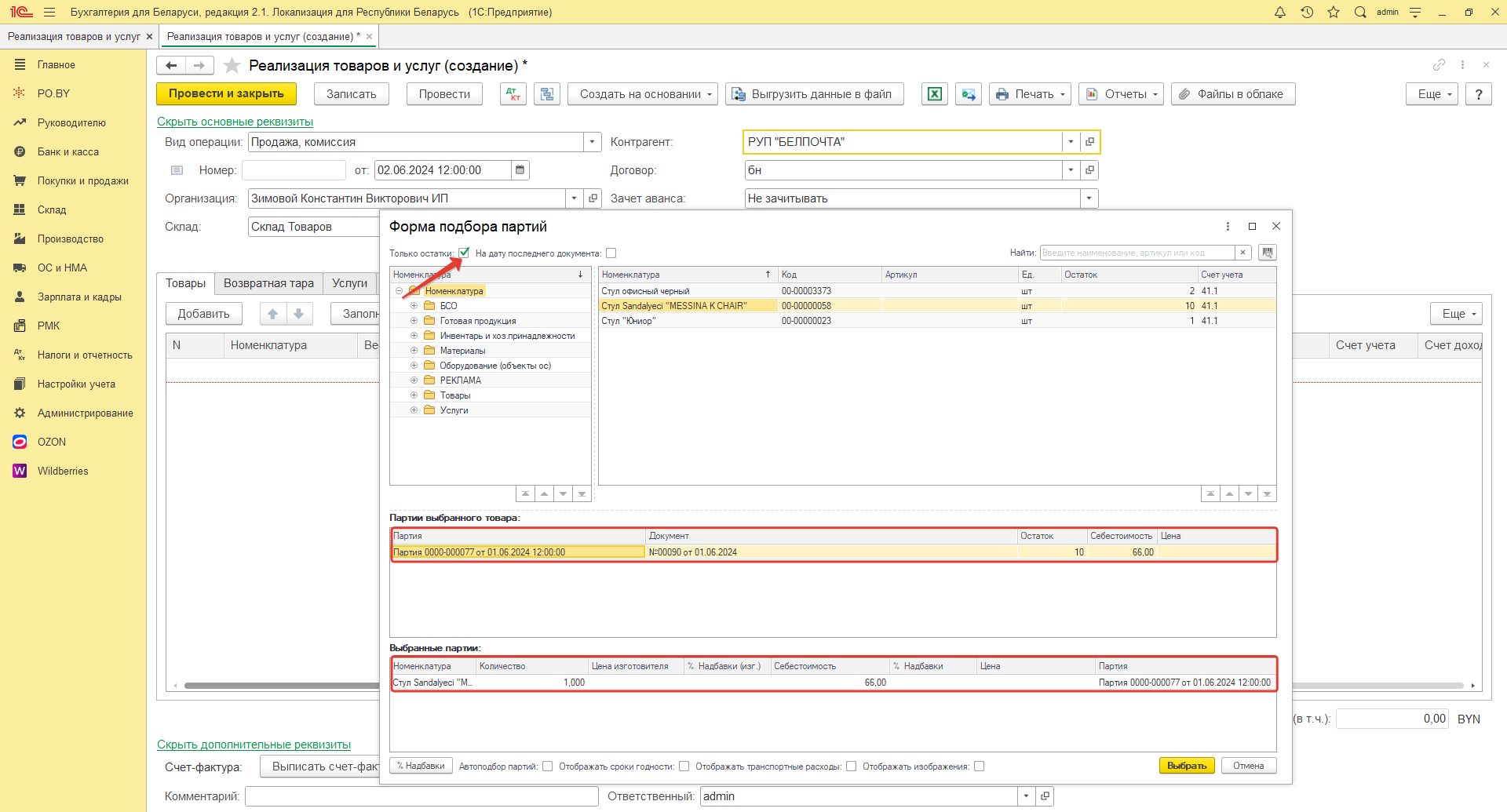Expand the БСО folder
This screenshot has height=812, width=1507.
click(414, 306)
